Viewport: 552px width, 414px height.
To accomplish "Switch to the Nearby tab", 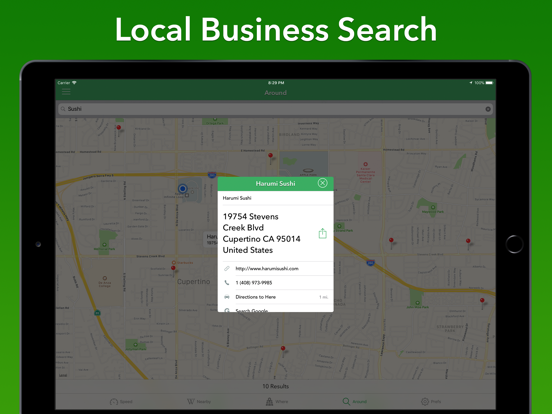I will pos(199,402).
